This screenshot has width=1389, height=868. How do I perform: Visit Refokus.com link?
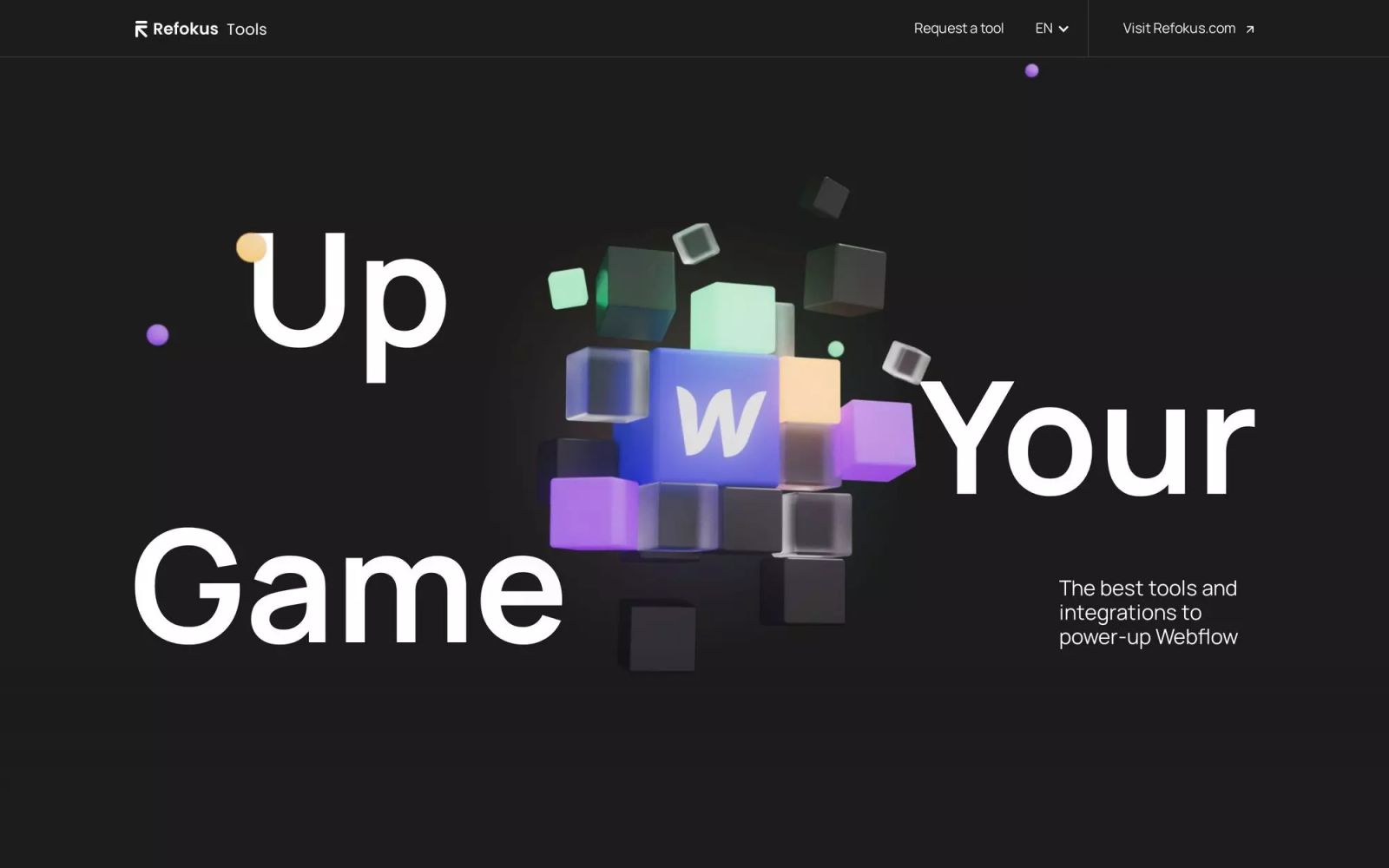(x=1188, y=29)
